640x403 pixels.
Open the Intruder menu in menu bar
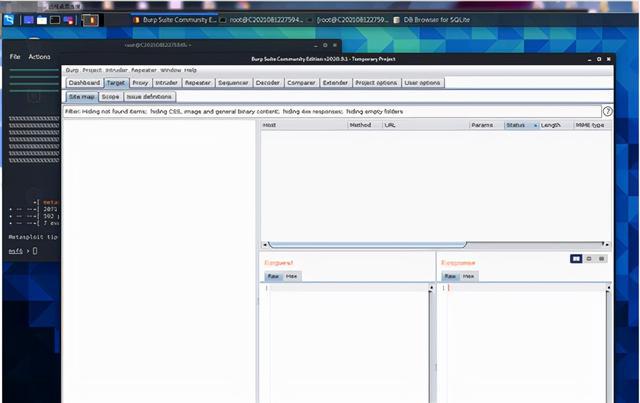[x=116, y=70]
